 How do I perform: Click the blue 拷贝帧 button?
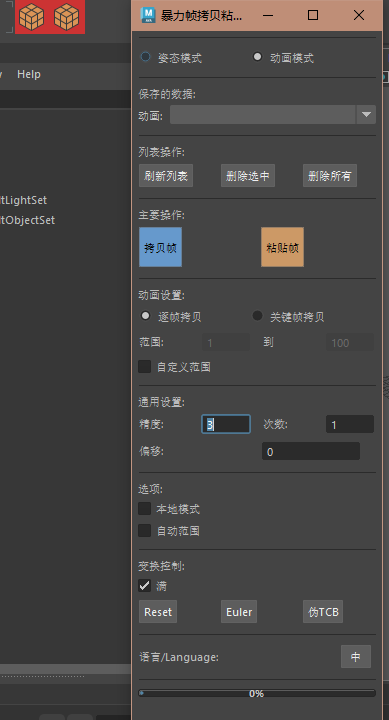click(160, 247)
